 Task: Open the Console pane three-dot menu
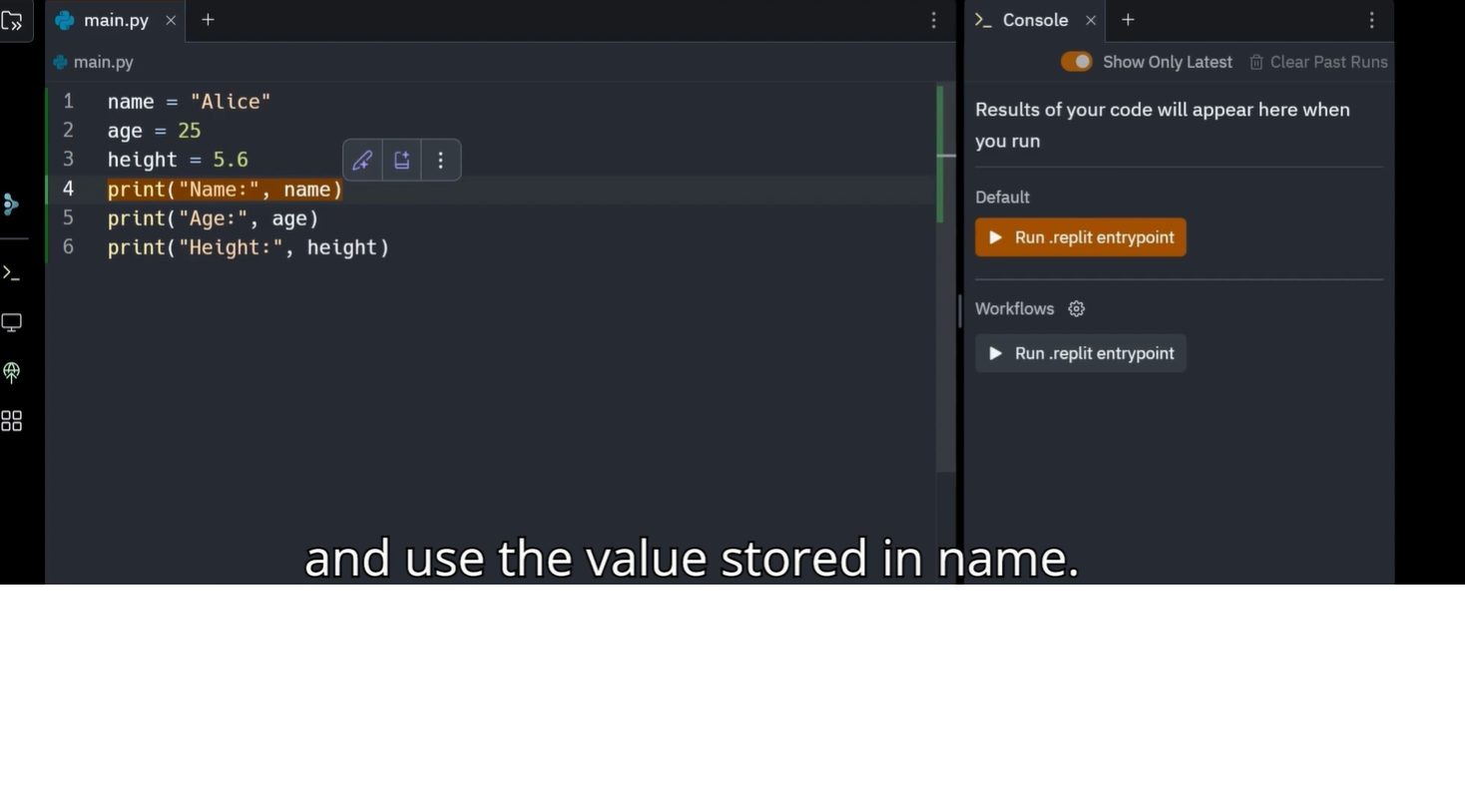point(1371,20)
